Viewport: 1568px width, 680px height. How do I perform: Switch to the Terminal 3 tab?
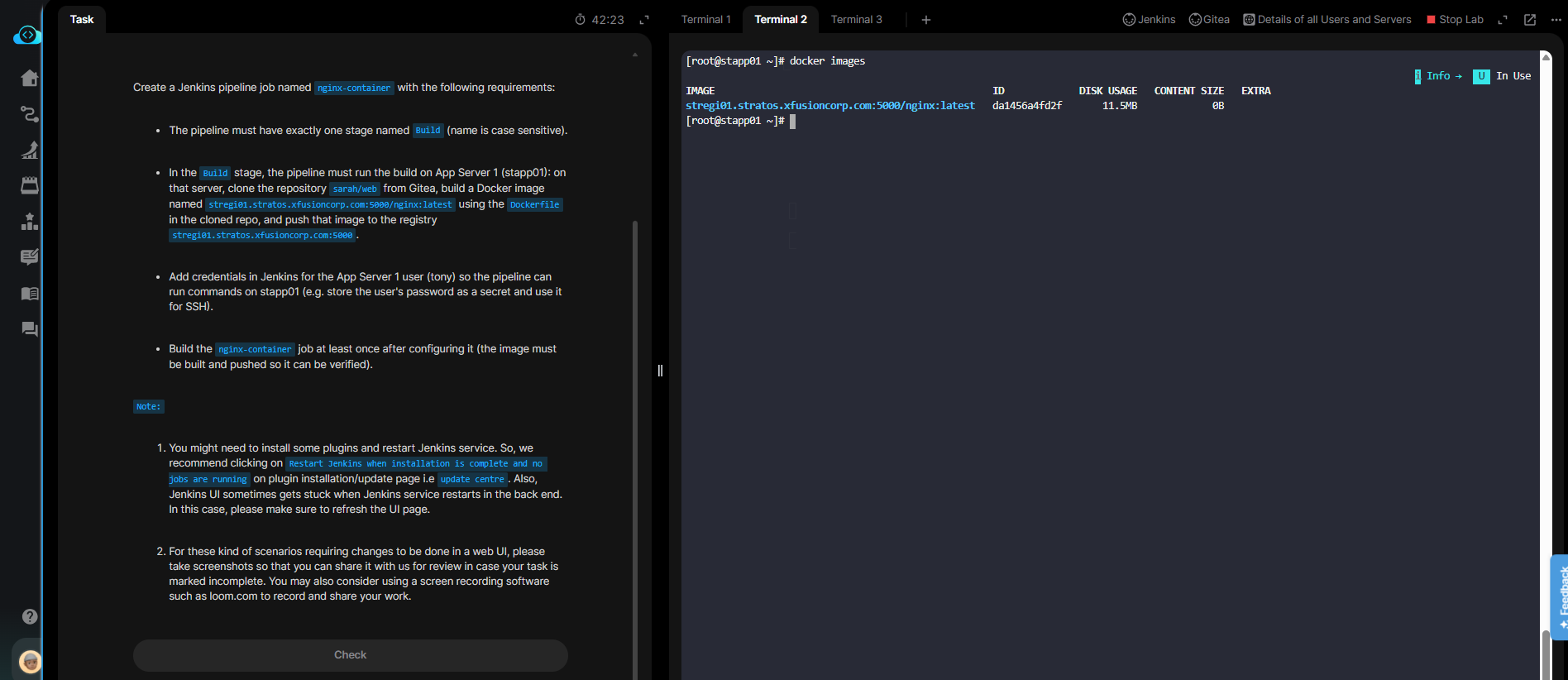[x=856, y=20]
